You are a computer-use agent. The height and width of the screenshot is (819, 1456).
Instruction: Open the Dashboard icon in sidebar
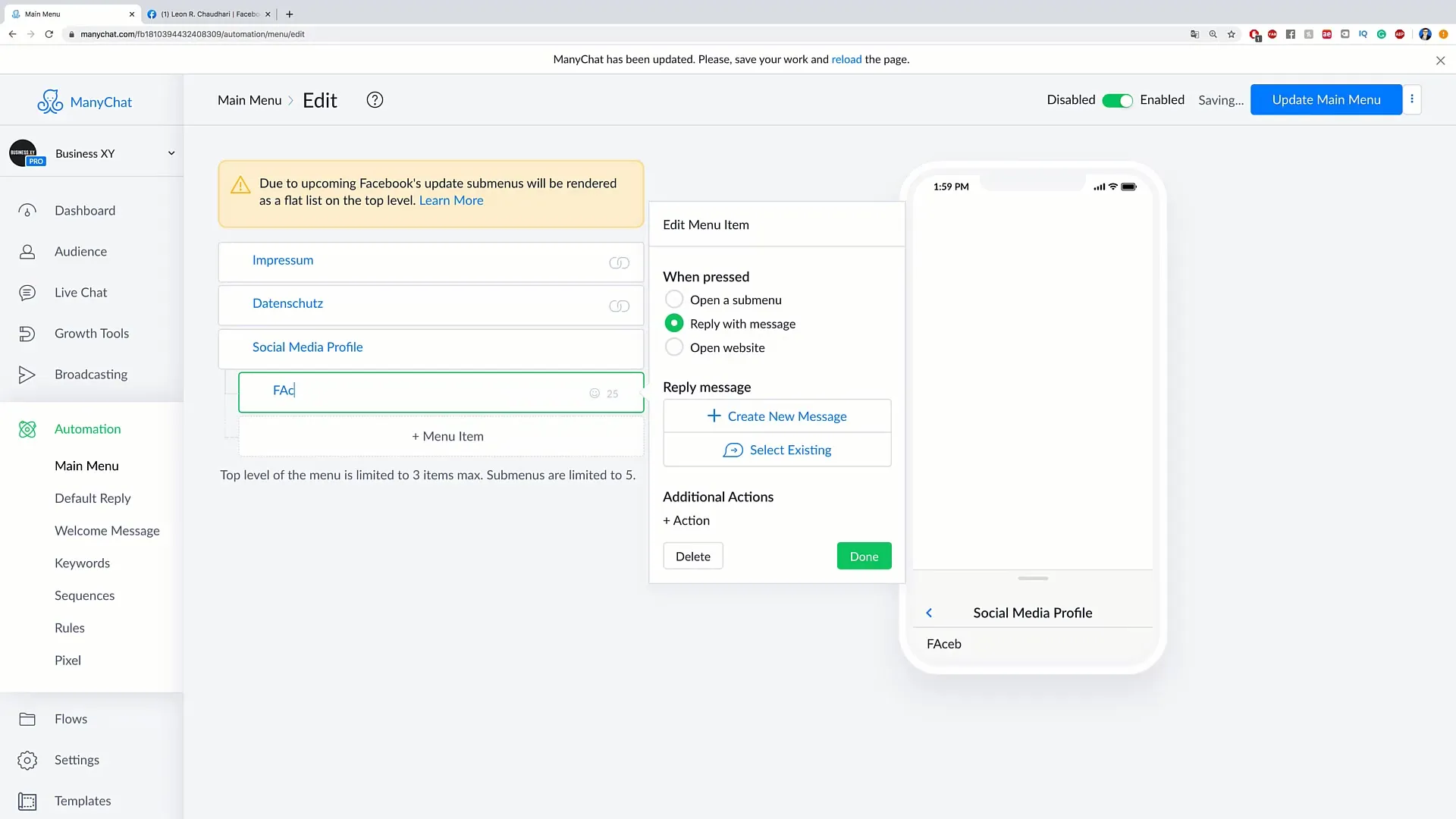27,211
